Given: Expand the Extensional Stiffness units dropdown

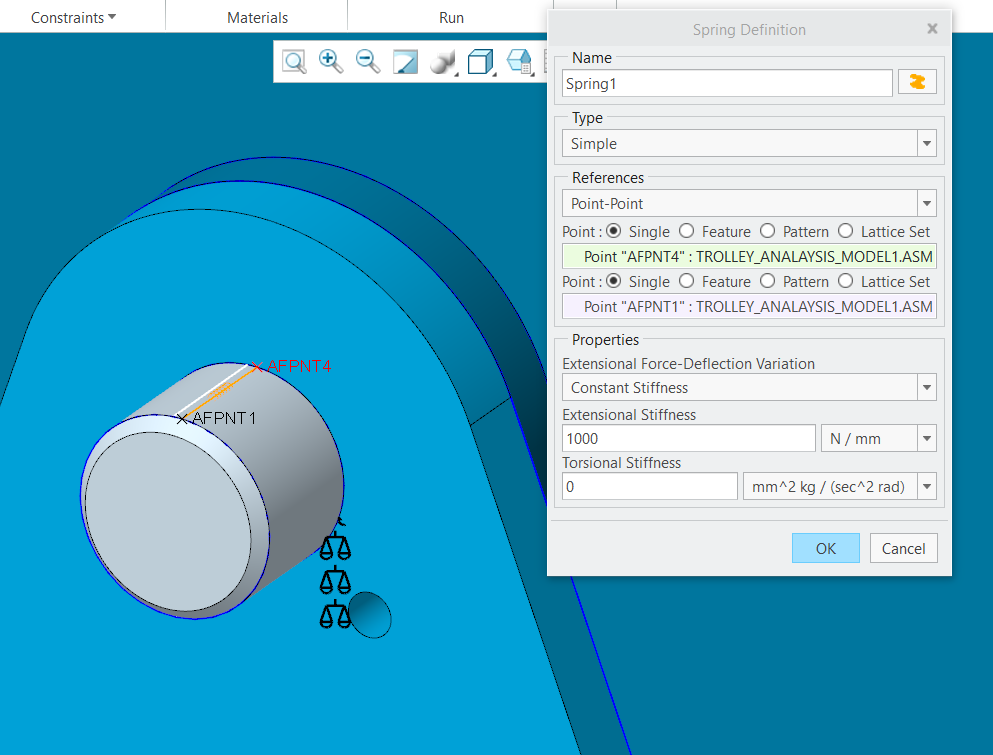Looking at the screenshot, I should point(926,438).
